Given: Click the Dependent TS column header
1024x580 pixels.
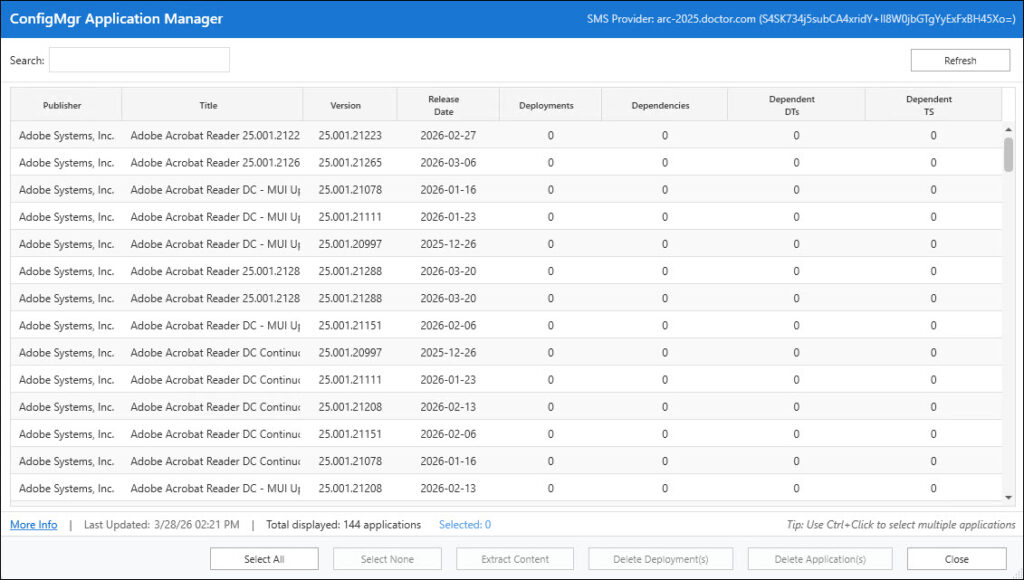Looking at the screenshot, I should pos(928,105).
